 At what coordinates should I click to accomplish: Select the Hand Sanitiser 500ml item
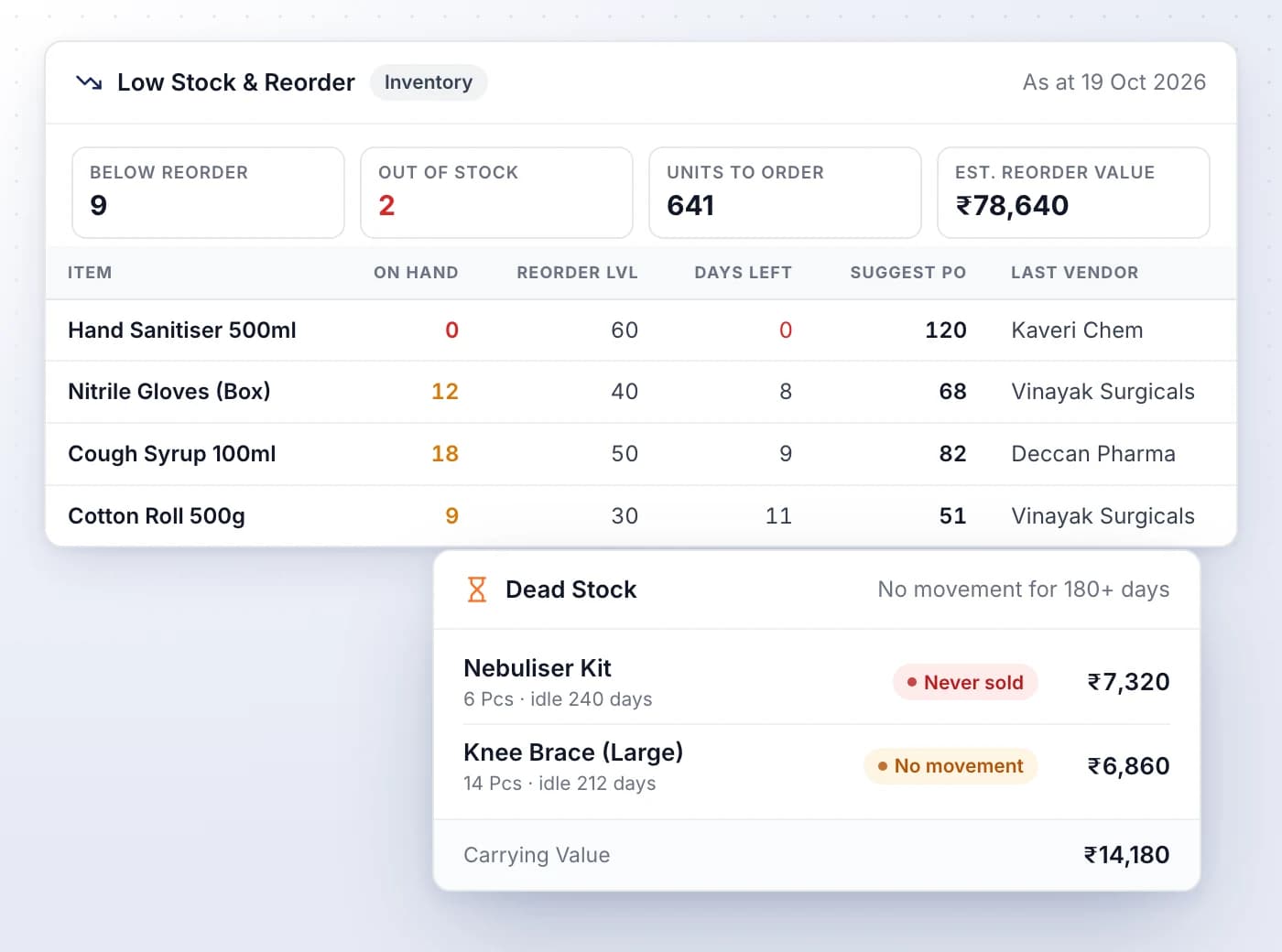pos(182,330)
